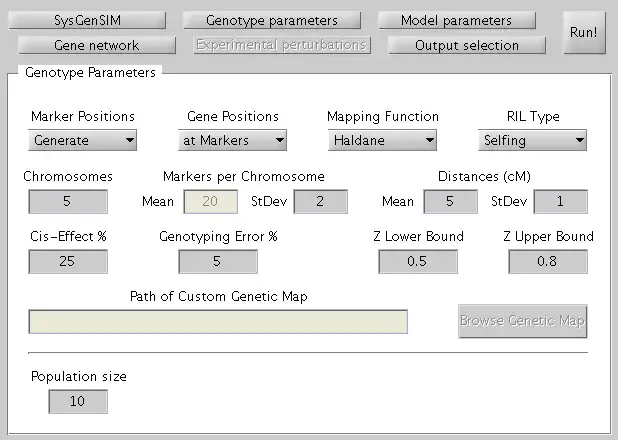618x440 pixels.
Task: Click the Z Upper Bound field
Action: [548, 261]
